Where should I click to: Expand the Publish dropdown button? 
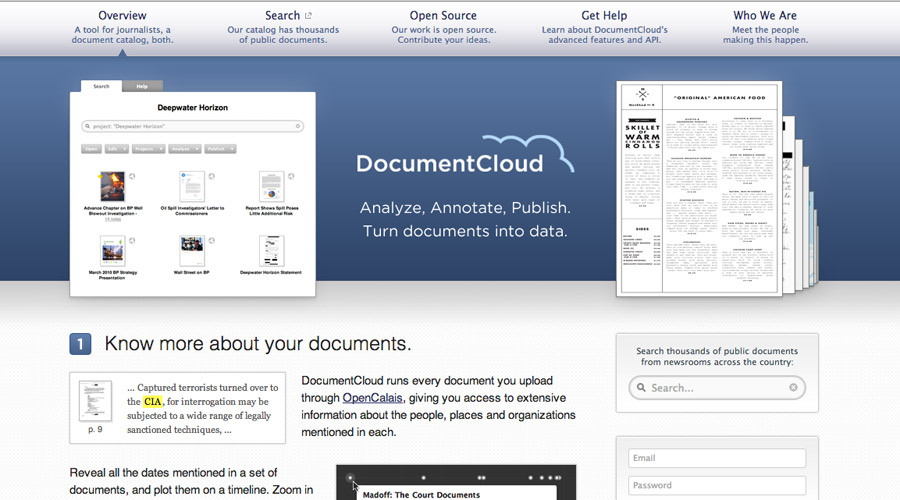(220, 149)
